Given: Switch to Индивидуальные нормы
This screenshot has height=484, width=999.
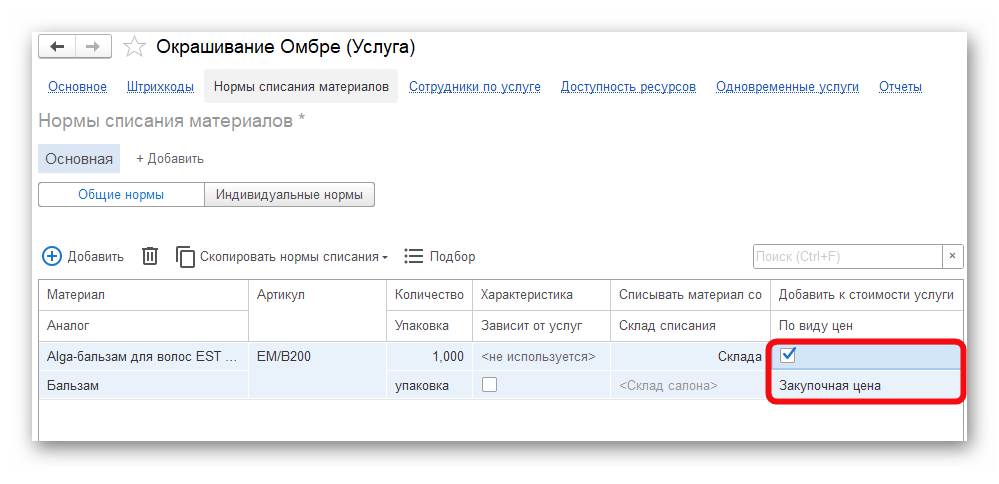Looking at the screenshot, I should click(289, 195).
